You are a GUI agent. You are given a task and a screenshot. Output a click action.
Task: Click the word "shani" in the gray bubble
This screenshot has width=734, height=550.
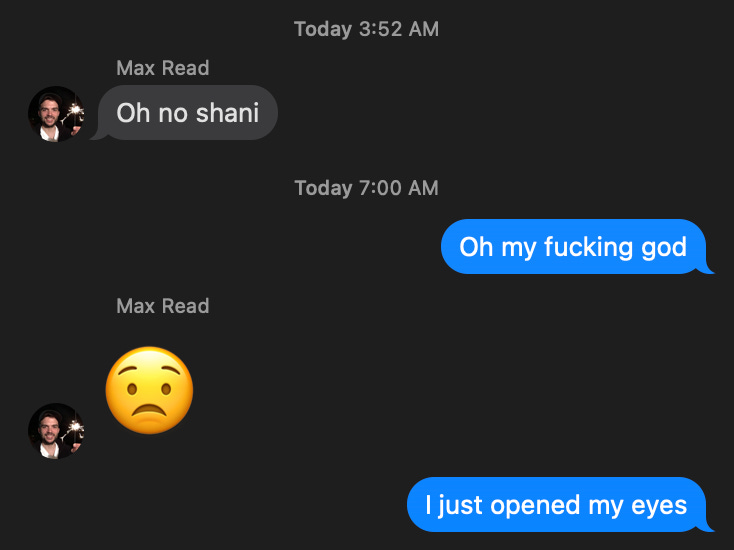click(x=228, y=113)
